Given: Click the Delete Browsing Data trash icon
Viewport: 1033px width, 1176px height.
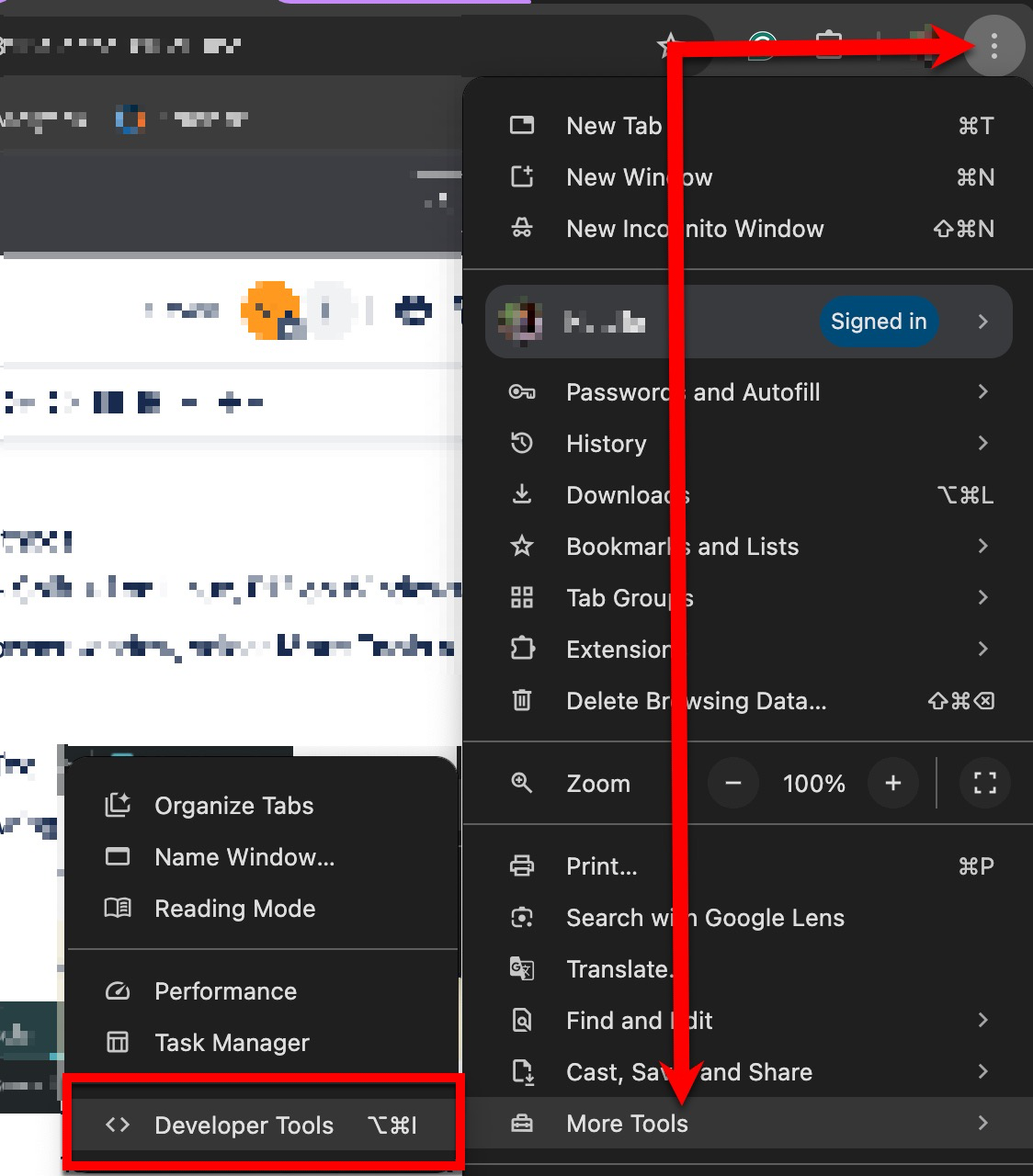Looking at the screenshot, I should click(x=522, y=701).
